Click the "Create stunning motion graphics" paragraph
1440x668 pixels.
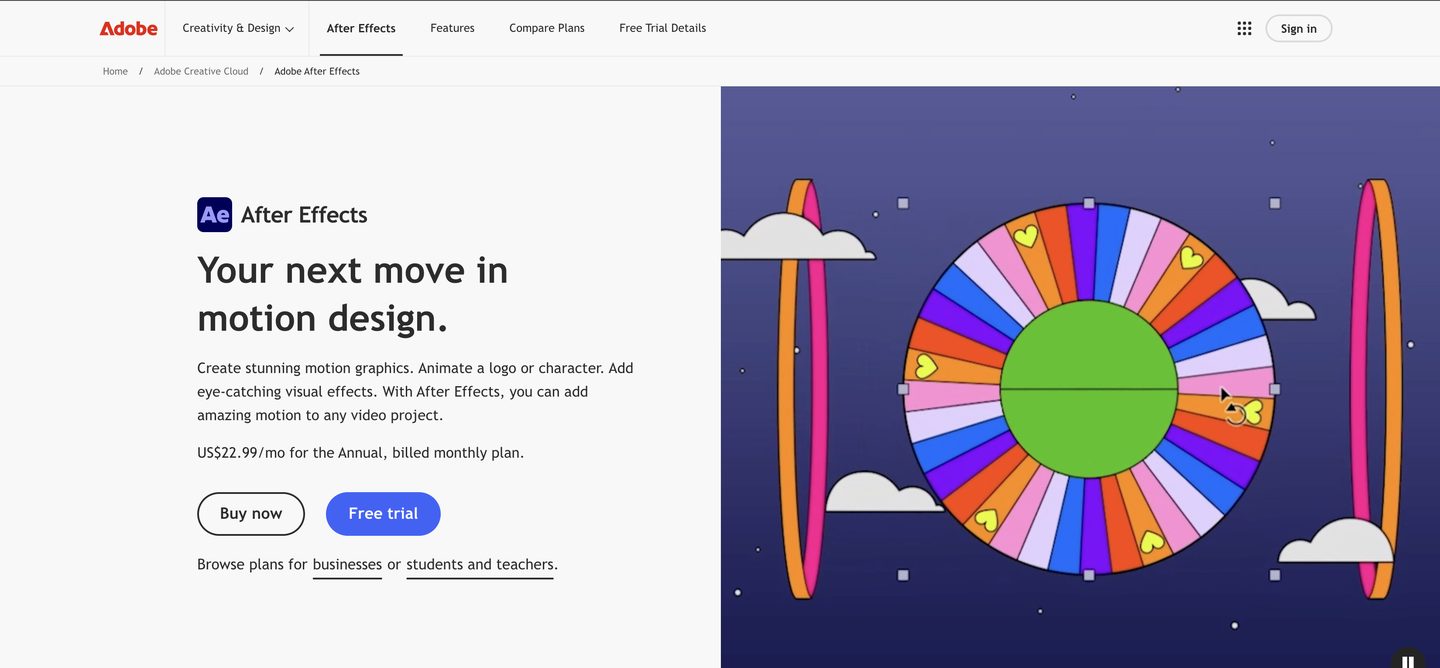tap(415, 391)
